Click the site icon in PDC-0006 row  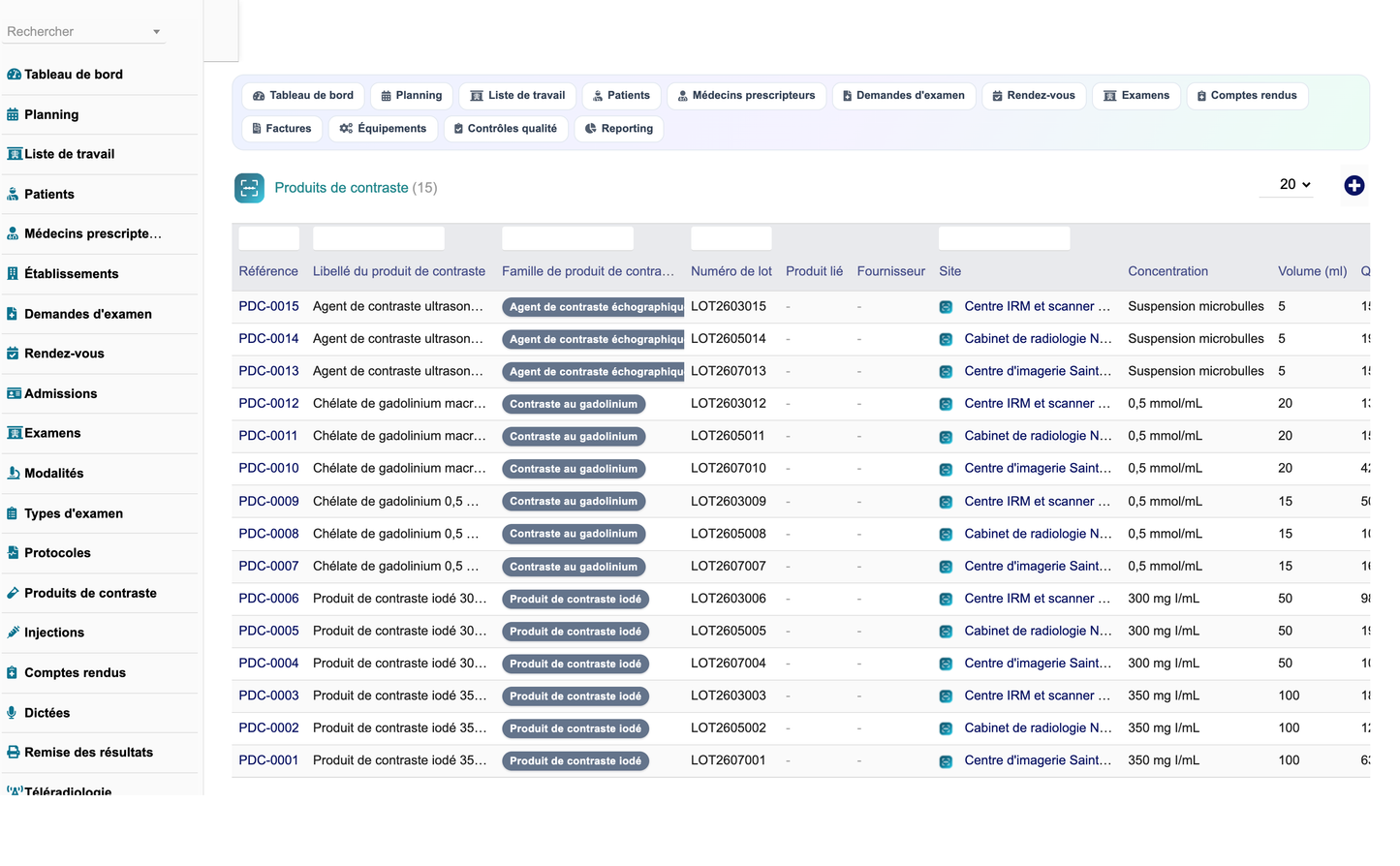click(x=946, y=600)
